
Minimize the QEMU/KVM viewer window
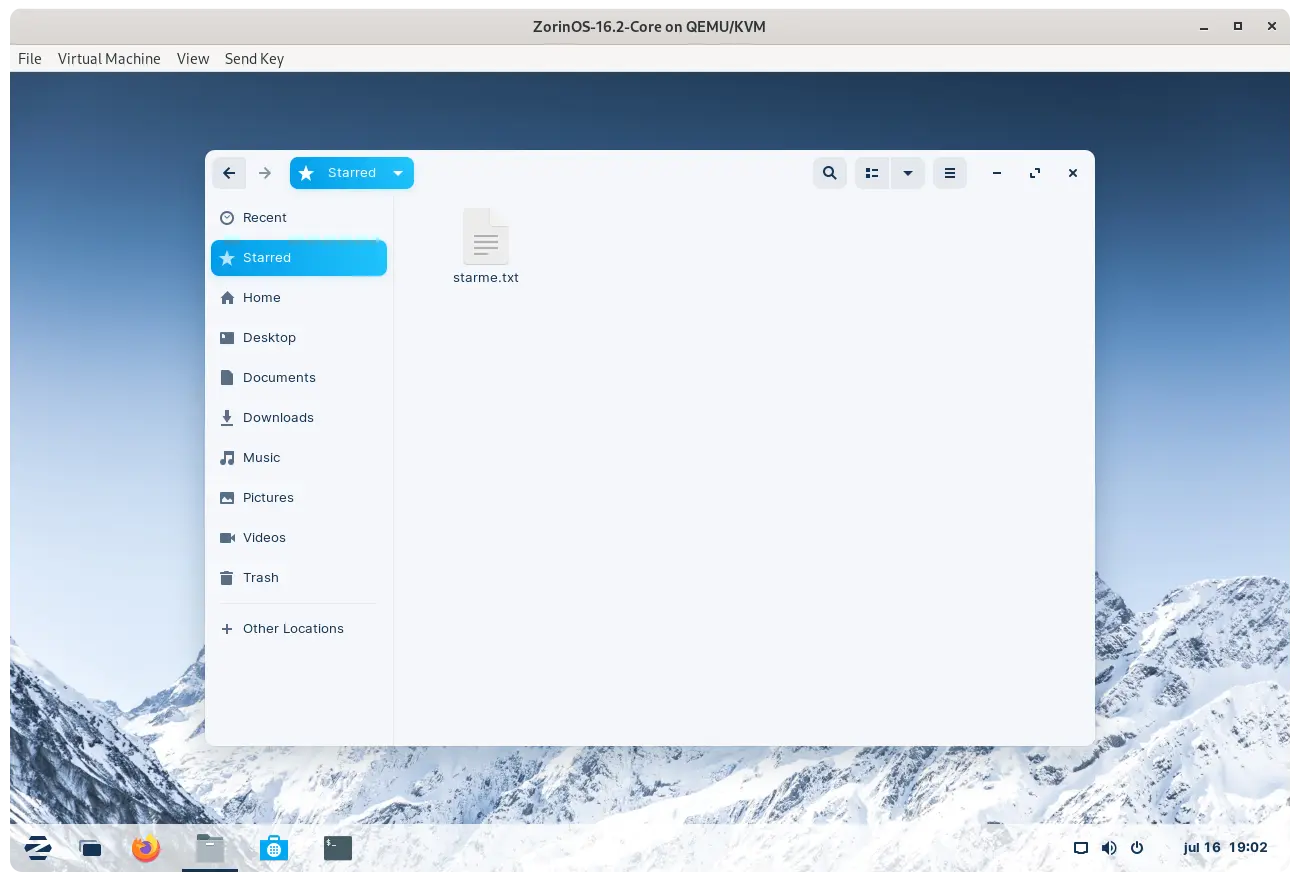1204,26
